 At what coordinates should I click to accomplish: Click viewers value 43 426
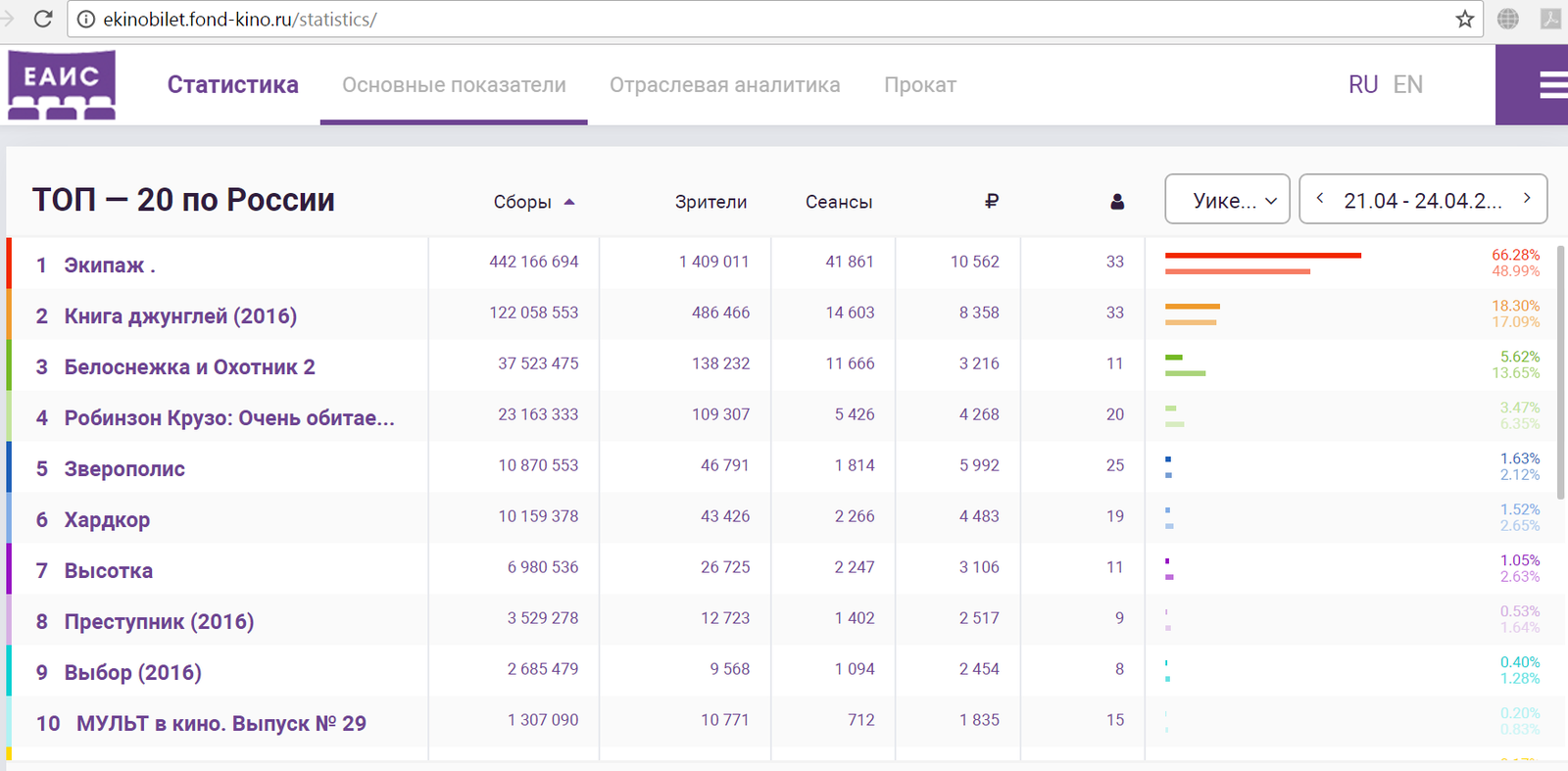click(725, 516)
